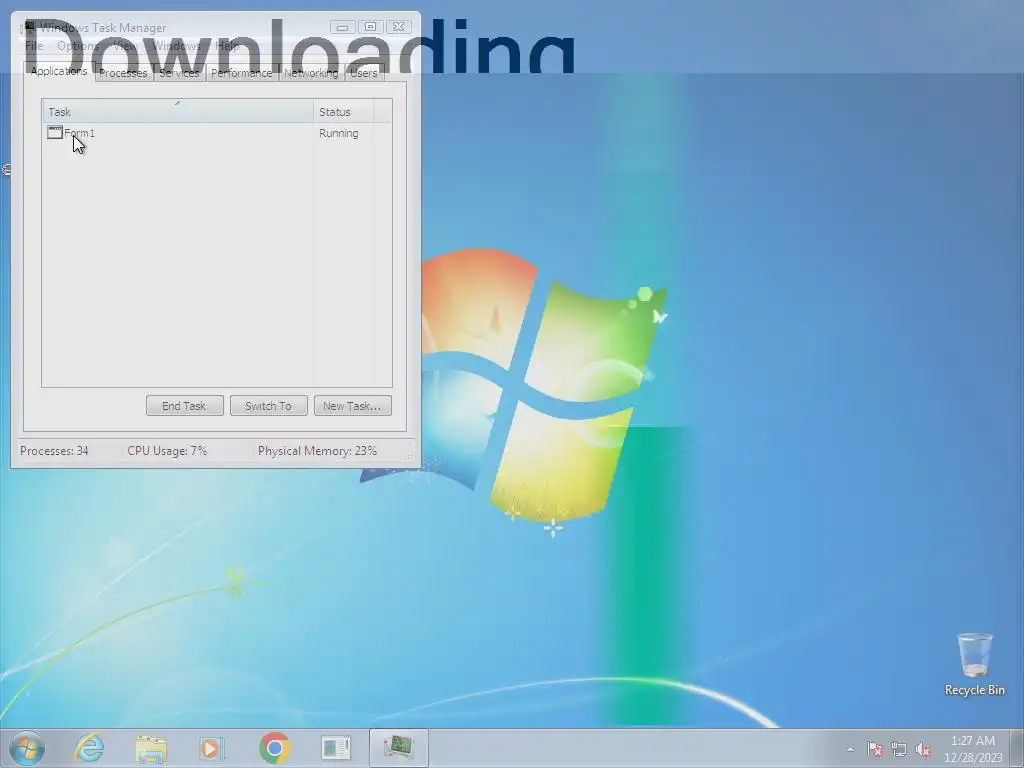The image size is (1024, 768).
Task: Open the Windows Start menu orb
Action: 27,748
